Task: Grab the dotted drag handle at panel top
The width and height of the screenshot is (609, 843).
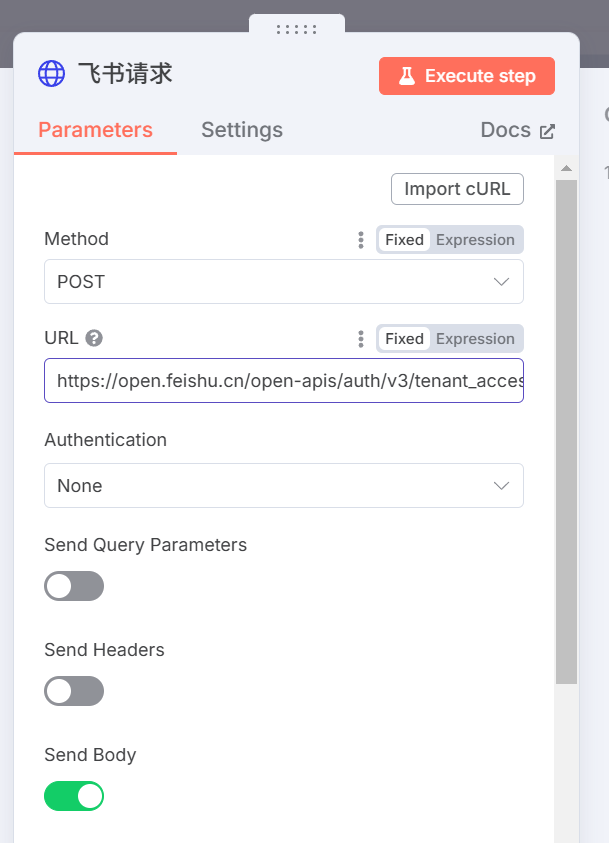Action: point(297,29)
